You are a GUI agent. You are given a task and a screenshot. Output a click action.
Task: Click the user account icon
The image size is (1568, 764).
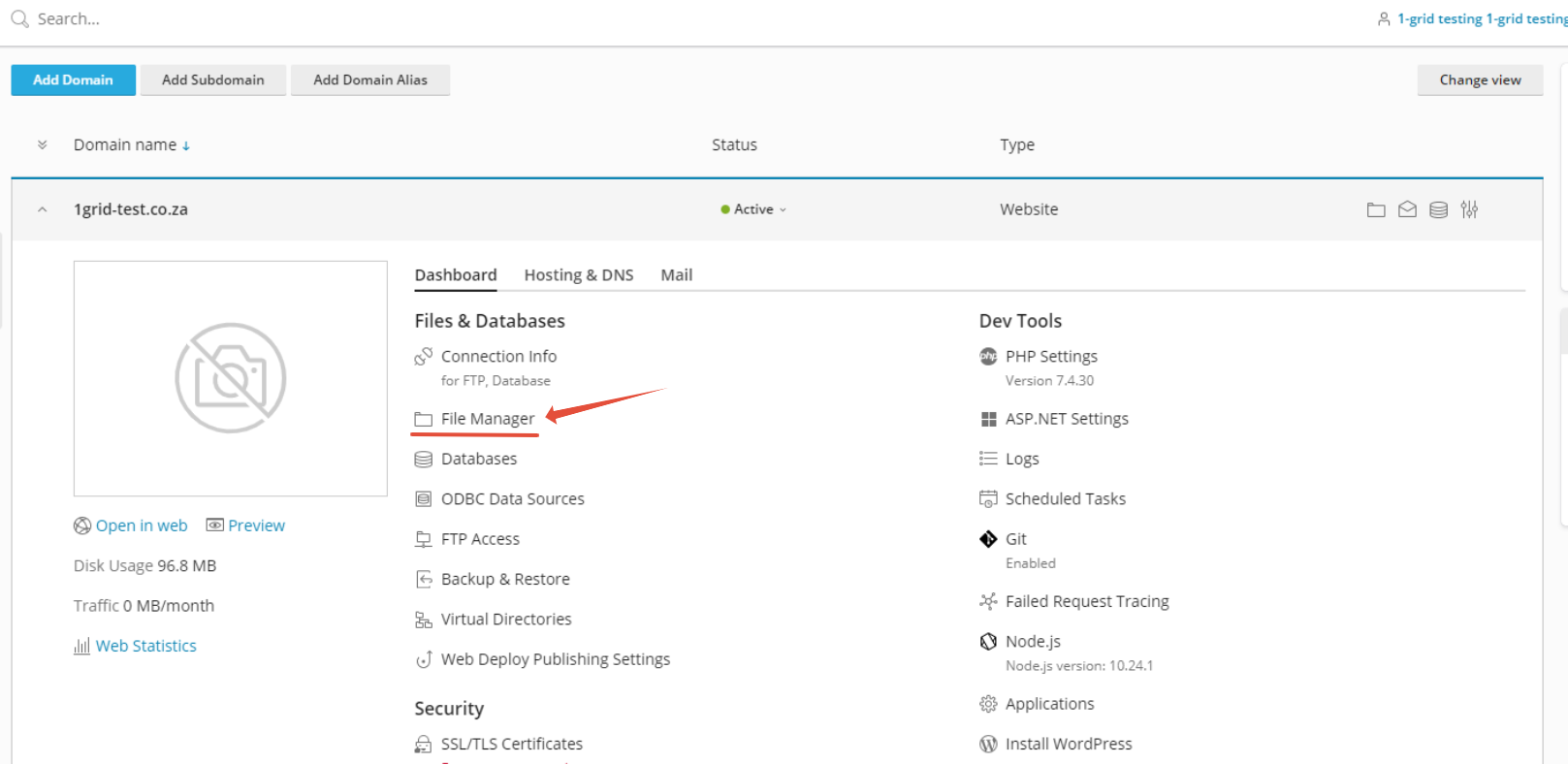pos(1384,18)
